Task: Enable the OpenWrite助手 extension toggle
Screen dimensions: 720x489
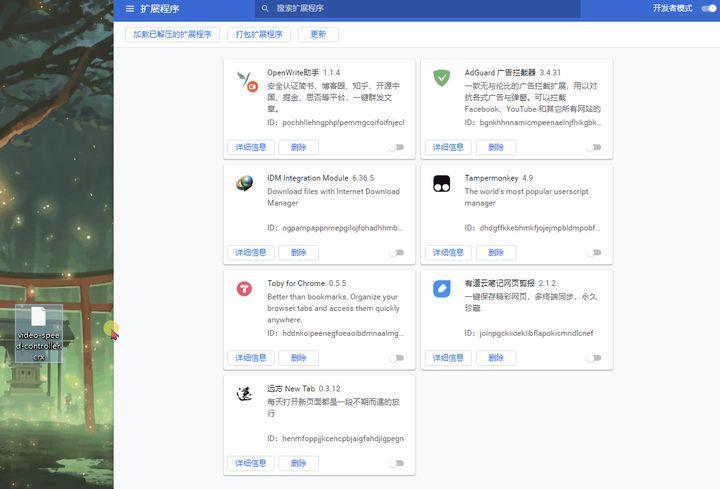Action: pyautogui.click(x=397, y=147)
